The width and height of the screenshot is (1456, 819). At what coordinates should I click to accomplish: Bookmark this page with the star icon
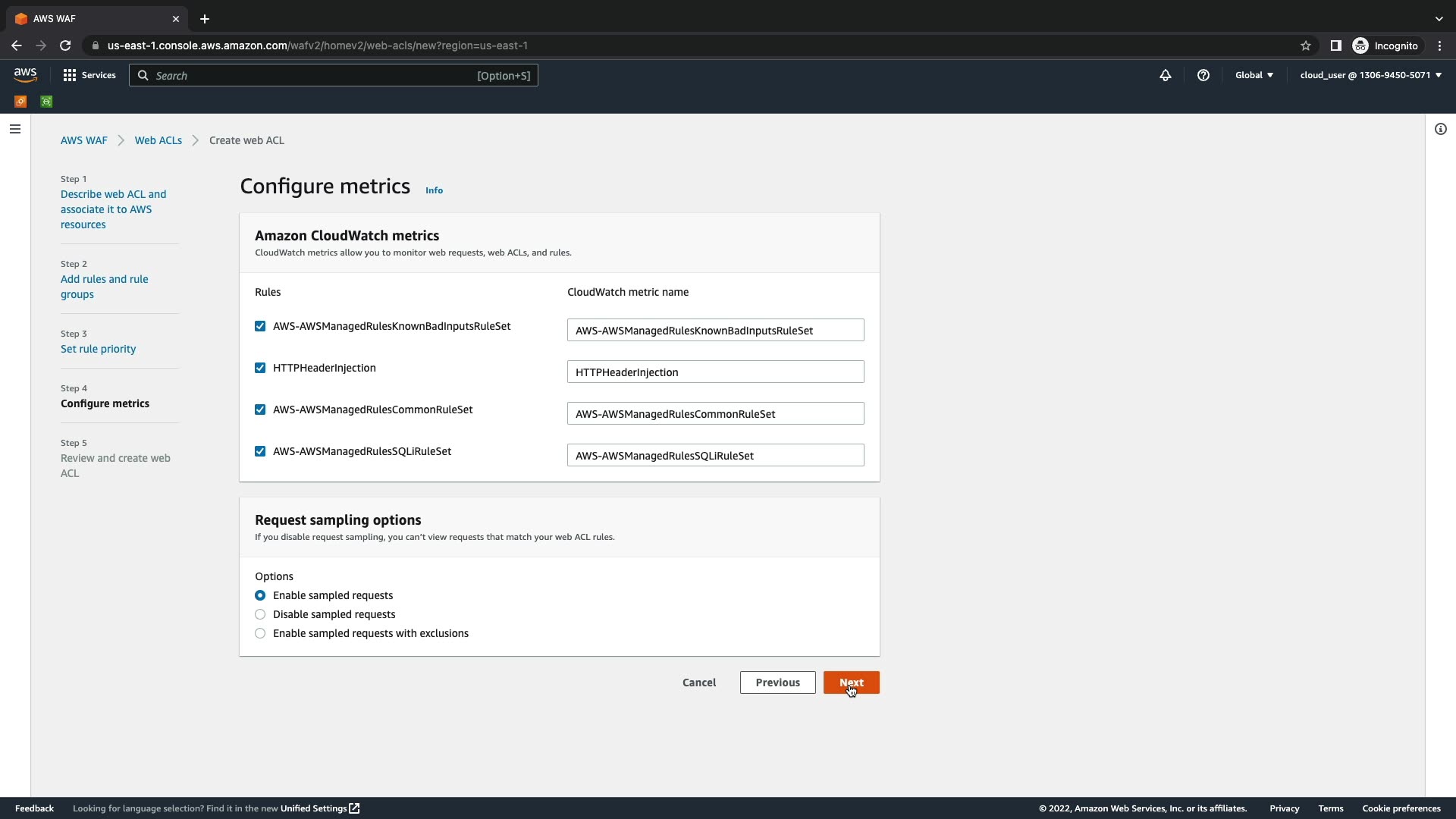point(1305,45)
